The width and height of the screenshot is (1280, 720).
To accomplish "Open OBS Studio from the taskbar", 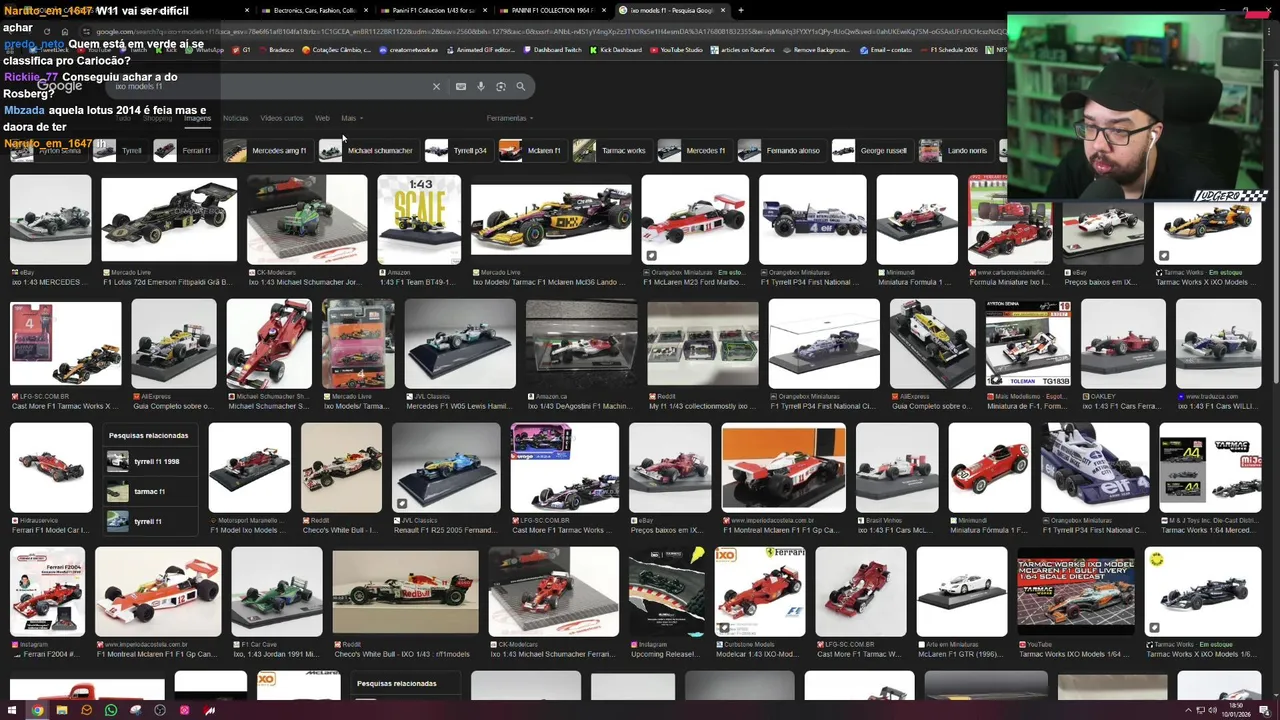I will point(160,711).
